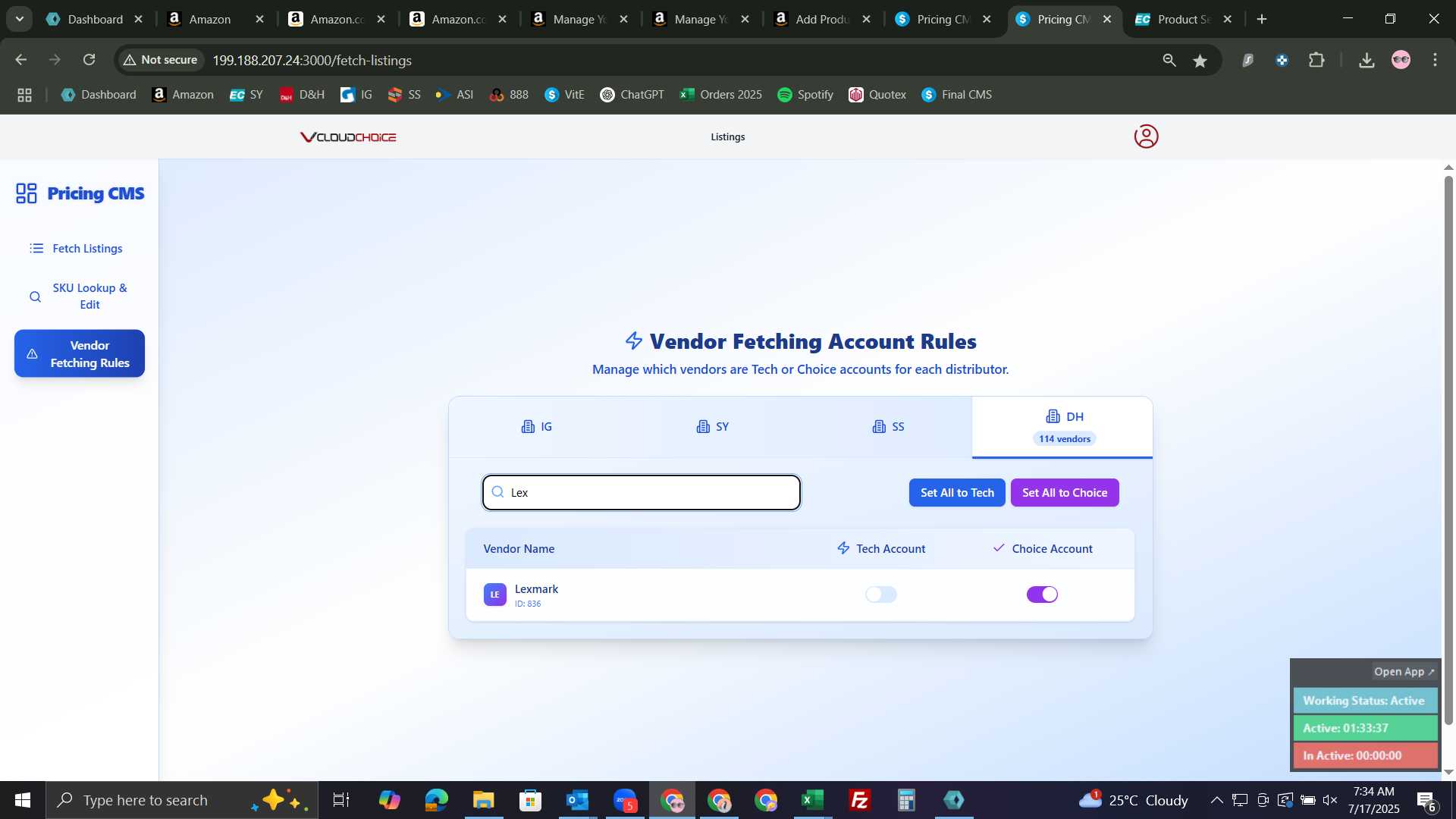The width and height of the screenshot is (1456, 819).
Task: Open the user profile icon in header
Action: point(1146,136)
